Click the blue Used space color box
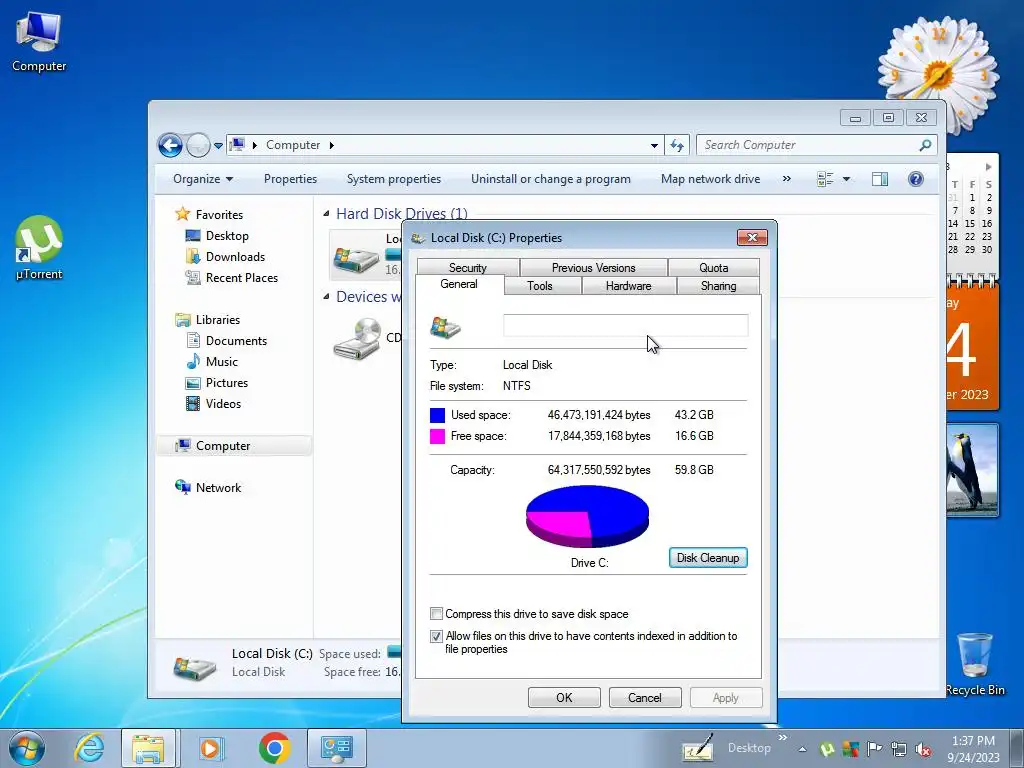1024x768 pixels. pyautogui.click(x=438, y=415)
